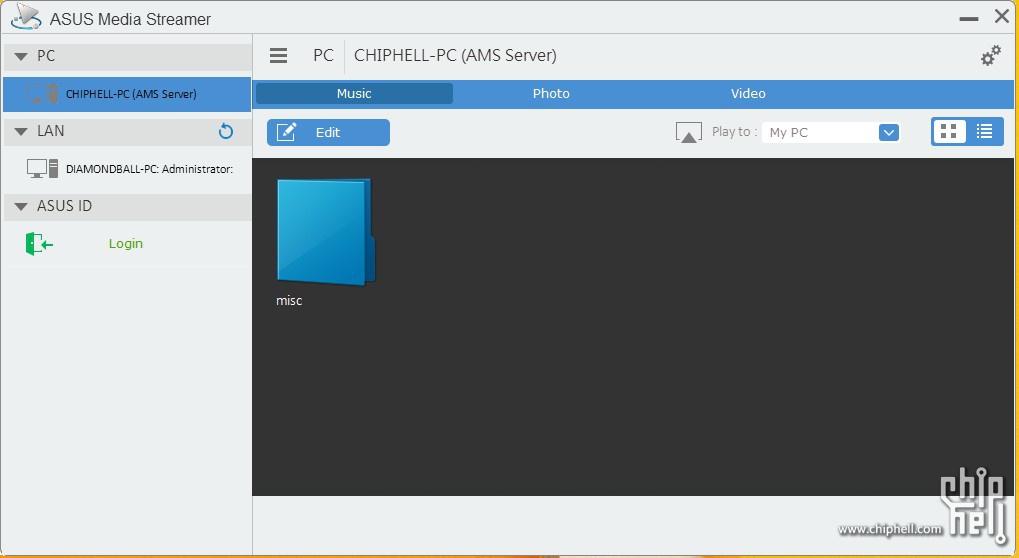Open the hamburger menu icon
This screenshot has width=1019, height=558.
coord(278,56)
